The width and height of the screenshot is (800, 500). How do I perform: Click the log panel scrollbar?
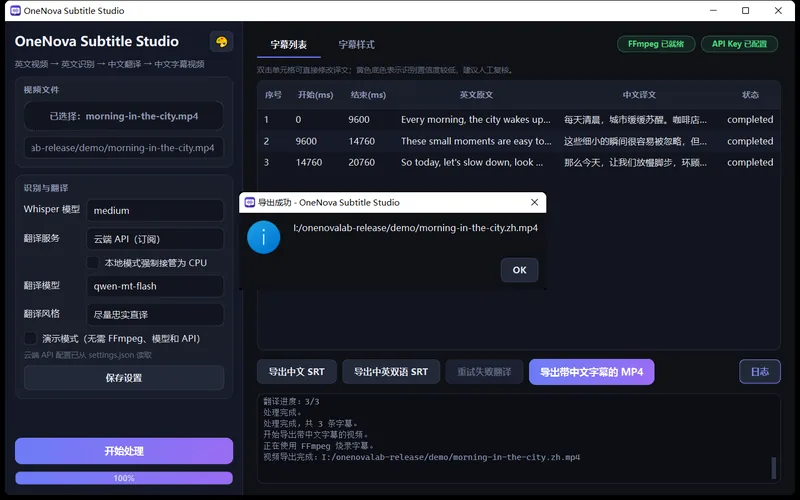773,468
